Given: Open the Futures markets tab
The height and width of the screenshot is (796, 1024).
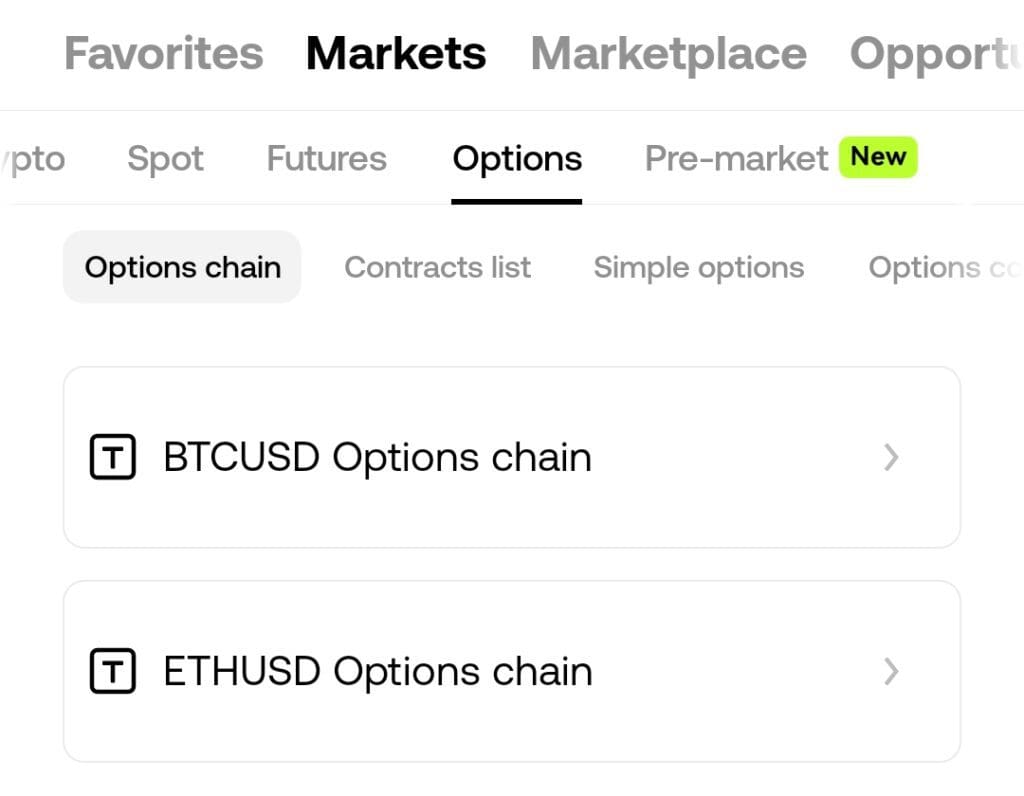Looking at the screenshot, I should 326,159.
